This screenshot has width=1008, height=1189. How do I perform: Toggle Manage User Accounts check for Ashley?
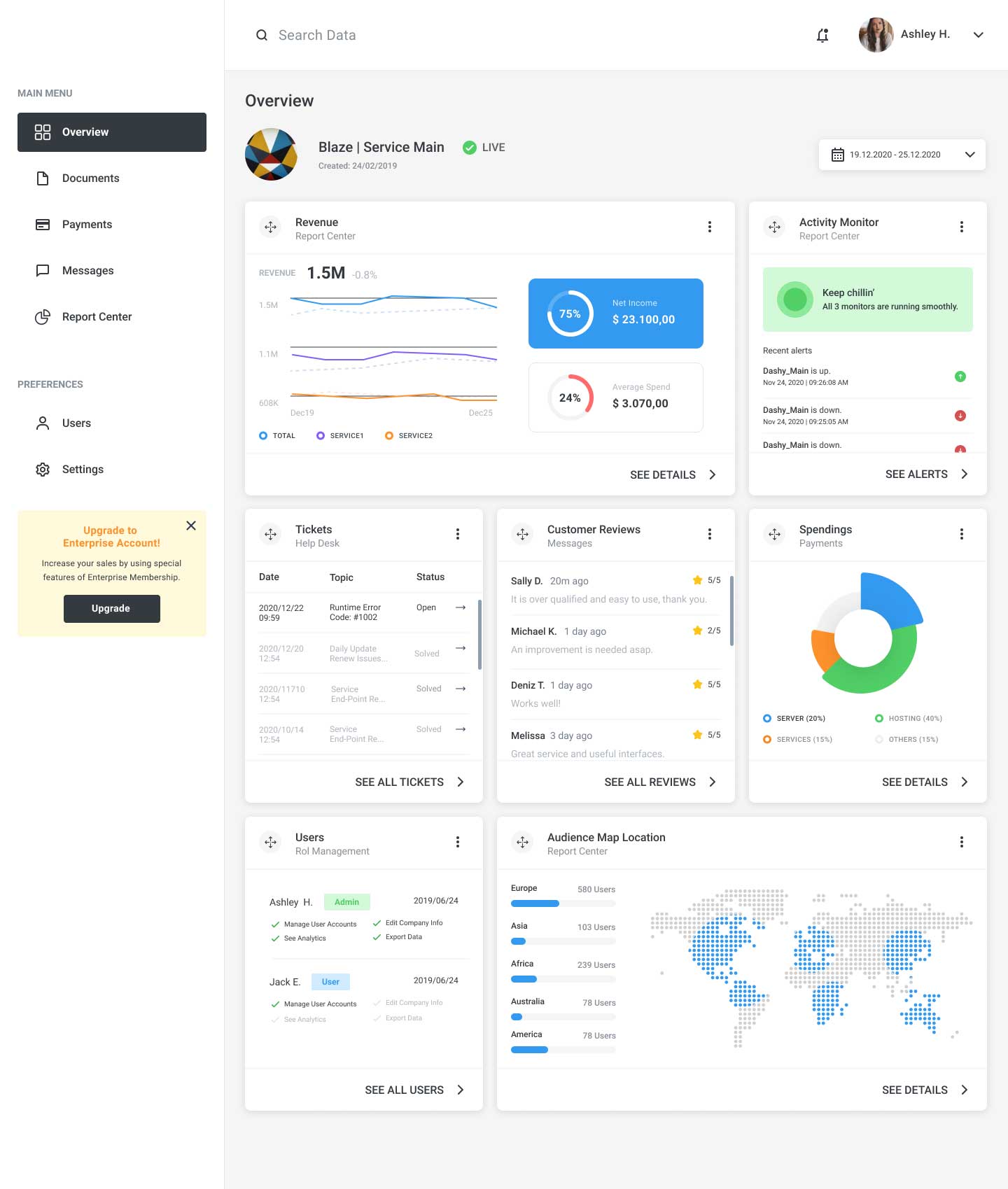(275, 924)
